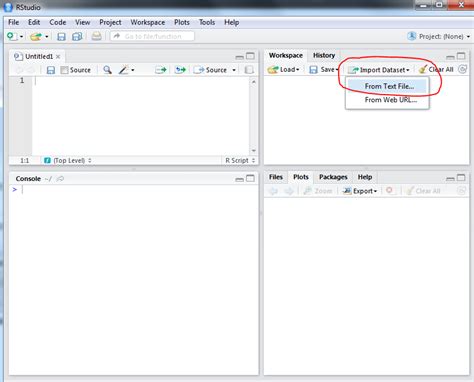Open the Tools menu
Image resolution: width=474 pixels, height=382 pixels.
pos(207,22)
